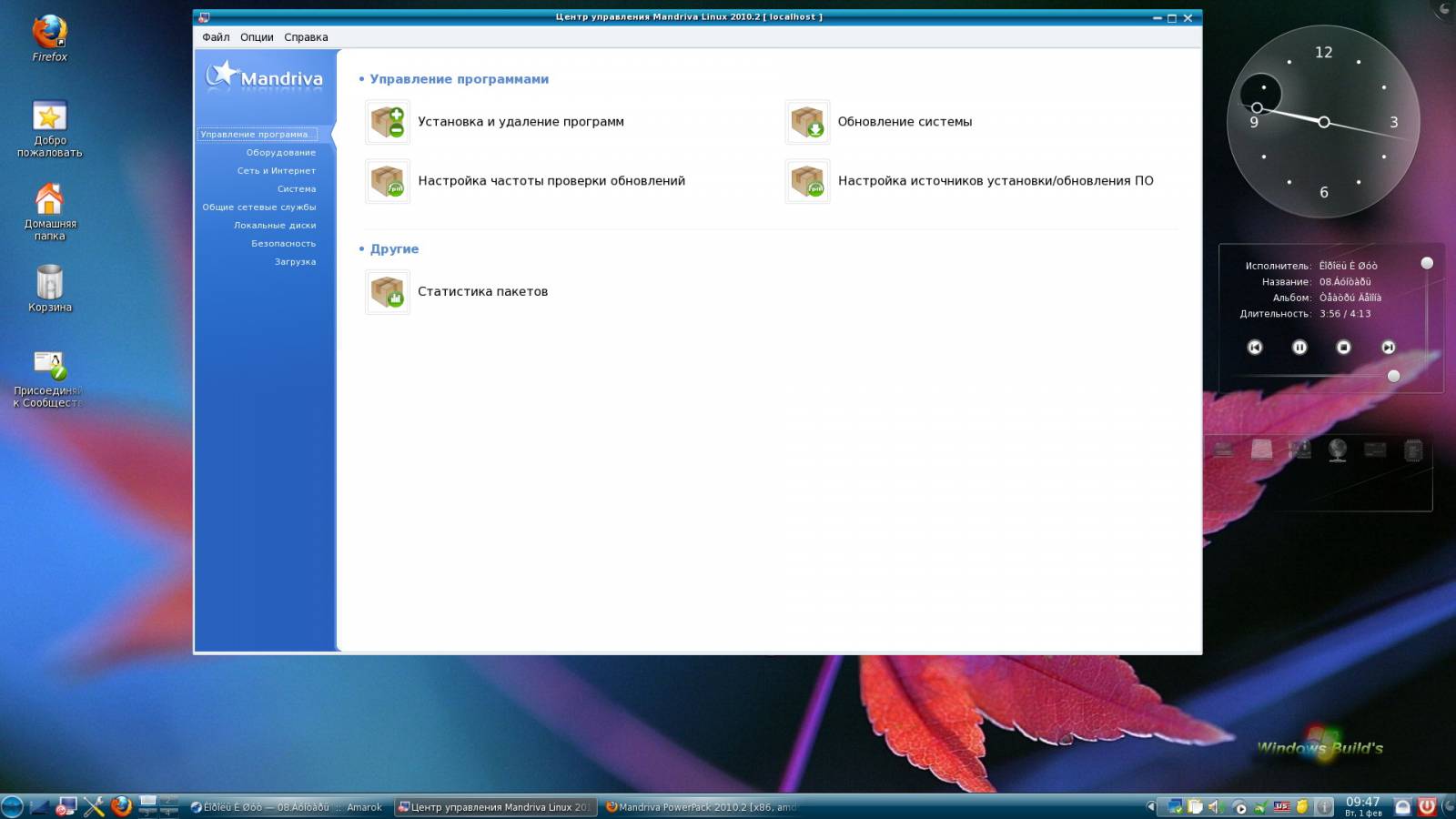The height and width of the screenshot is (819, 1456).
Task: Click Настройка частоты проверки обновлений text
Action: [x=551, y=181]
